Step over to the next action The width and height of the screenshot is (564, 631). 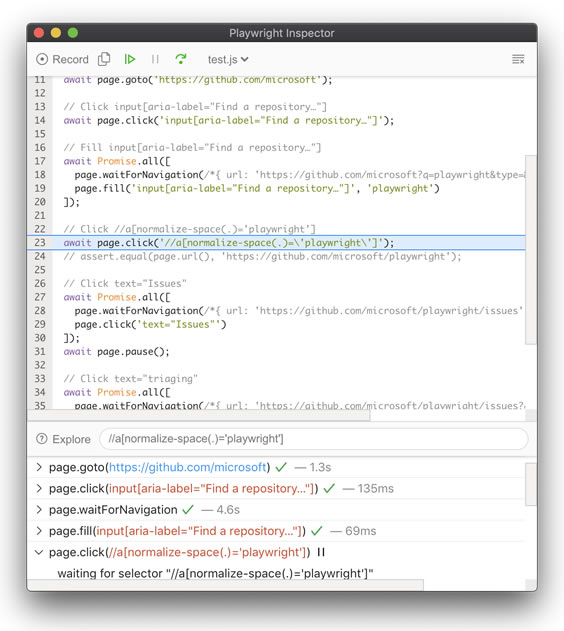click(181, 59)
